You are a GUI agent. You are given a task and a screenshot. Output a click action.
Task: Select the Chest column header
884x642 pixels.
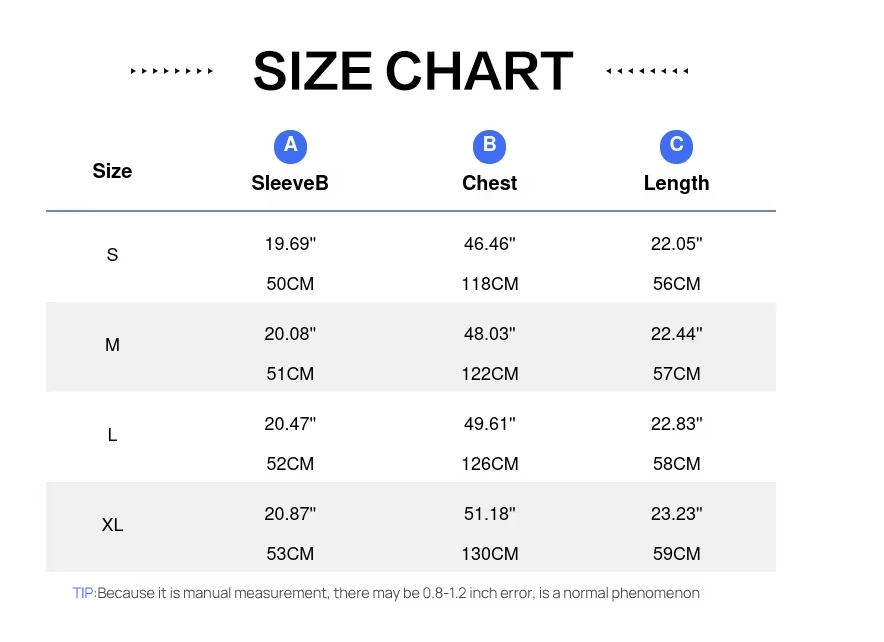pyautogui.click(x=489, y=183)
